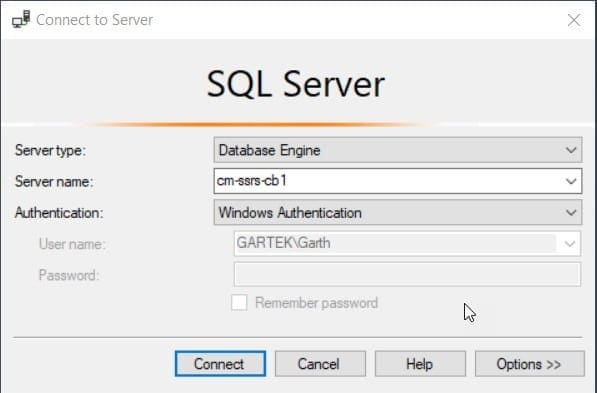Viewport: 597px width, 393px height.
Task: Click the Windows Authentication combo box
Action: (x=397, y=212)
